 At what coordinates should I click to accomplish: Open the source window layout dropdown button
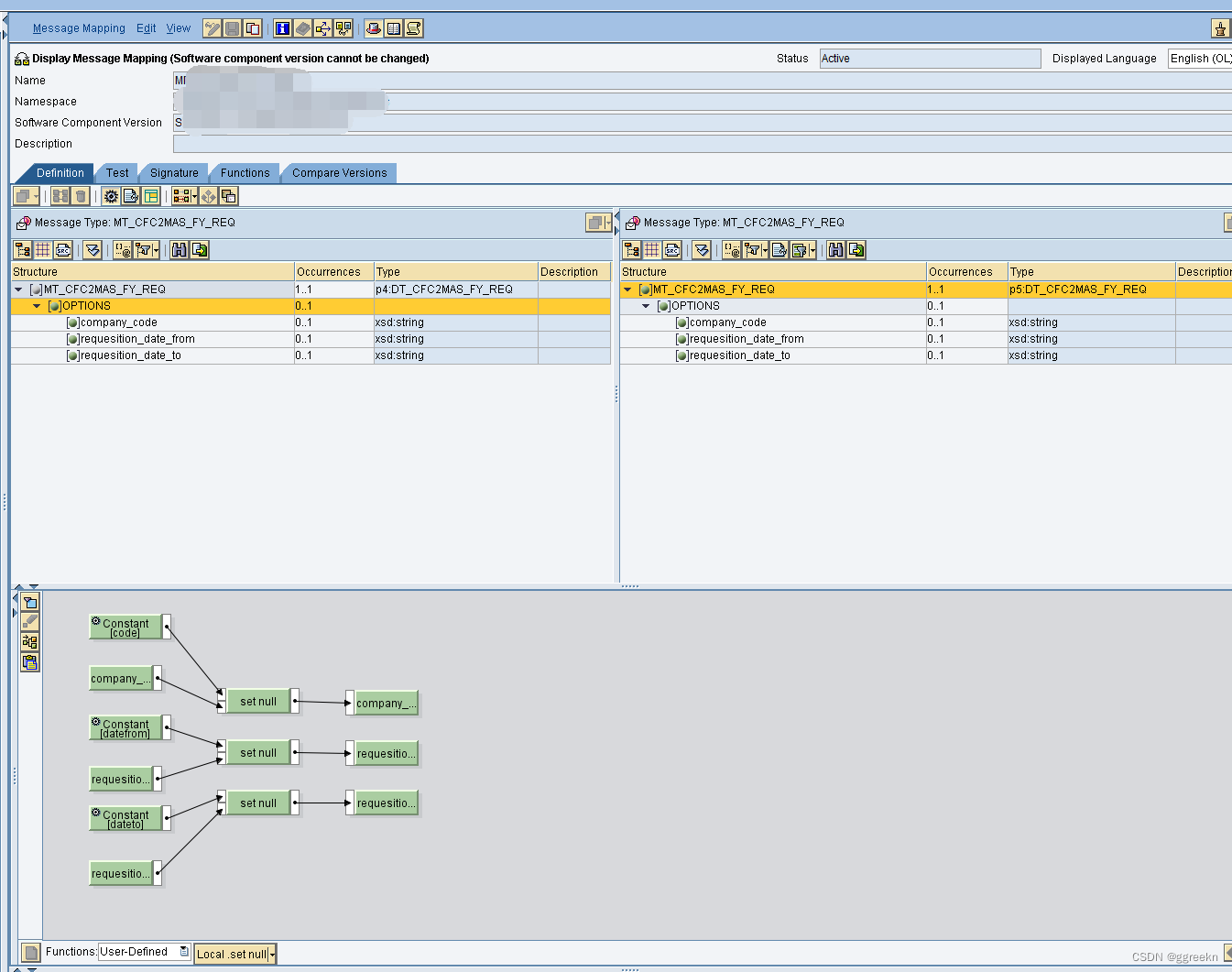(598, 223)
